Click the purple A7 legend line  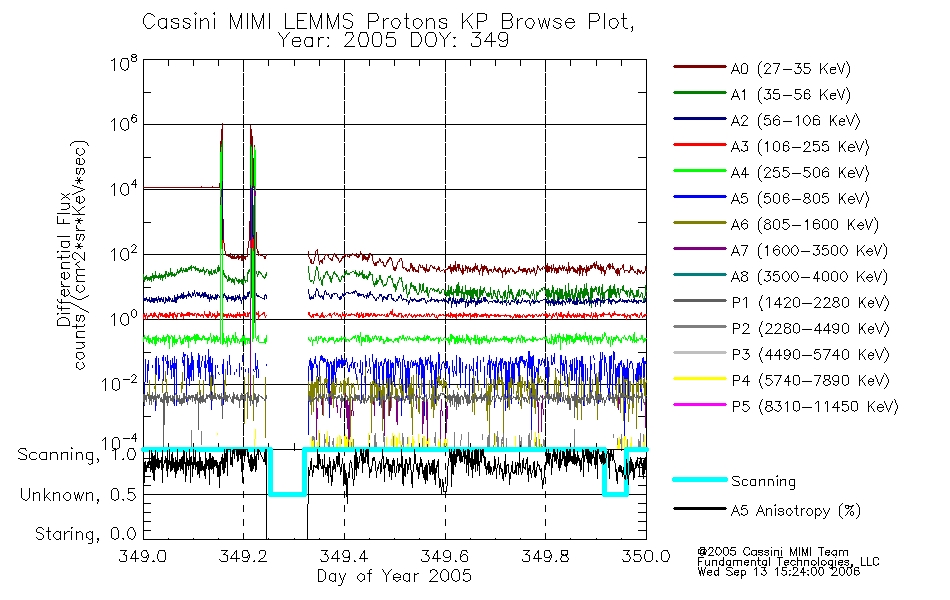point(699,248)
